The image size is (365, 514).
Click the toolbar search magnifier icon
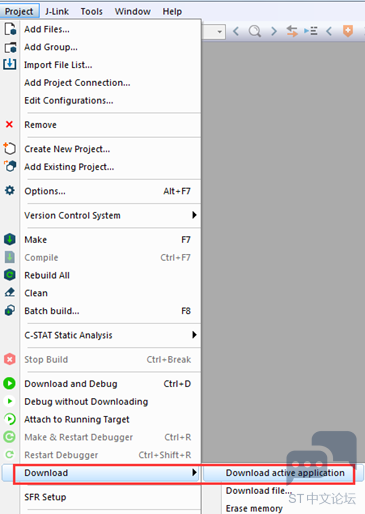pos(255,31)
